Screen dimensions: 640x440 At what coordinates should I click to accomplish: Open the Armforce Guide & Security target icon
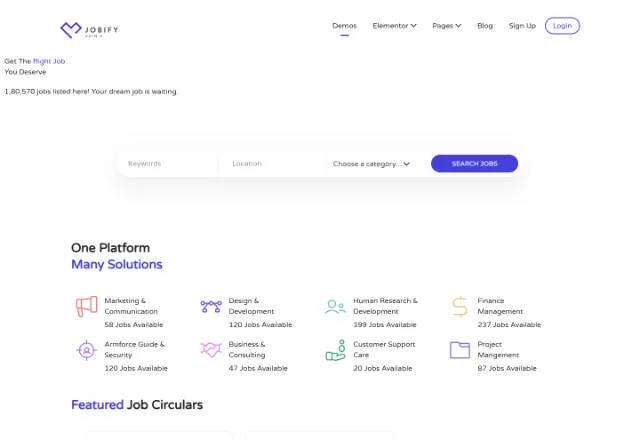click(x=87, y=350)
